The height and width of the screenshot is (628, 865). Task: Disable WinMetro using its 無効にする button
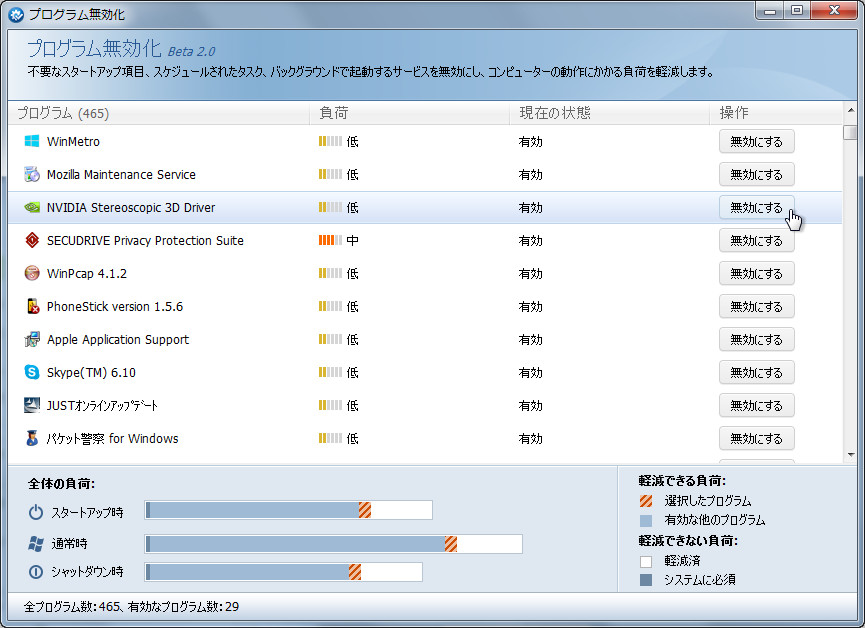click(x=755, y=141)
